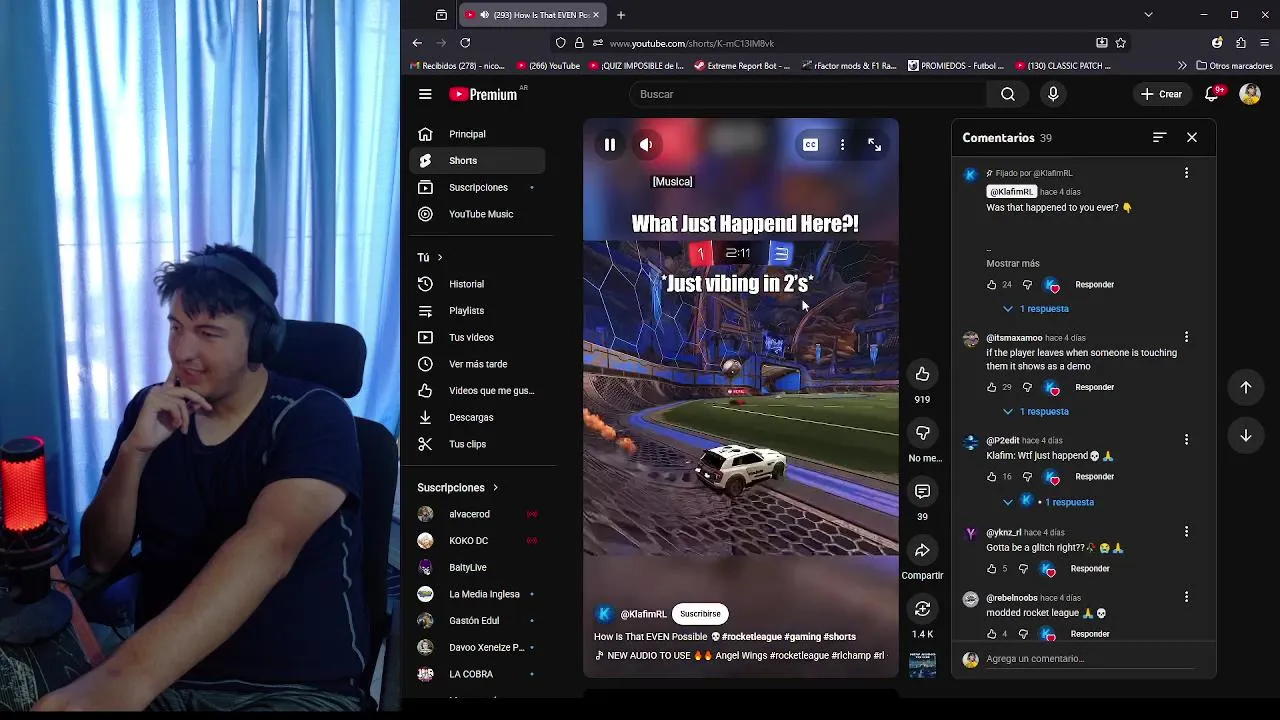Go to previous Short with up arrow
1280x720 pixels.
[x=1246, y=387]
